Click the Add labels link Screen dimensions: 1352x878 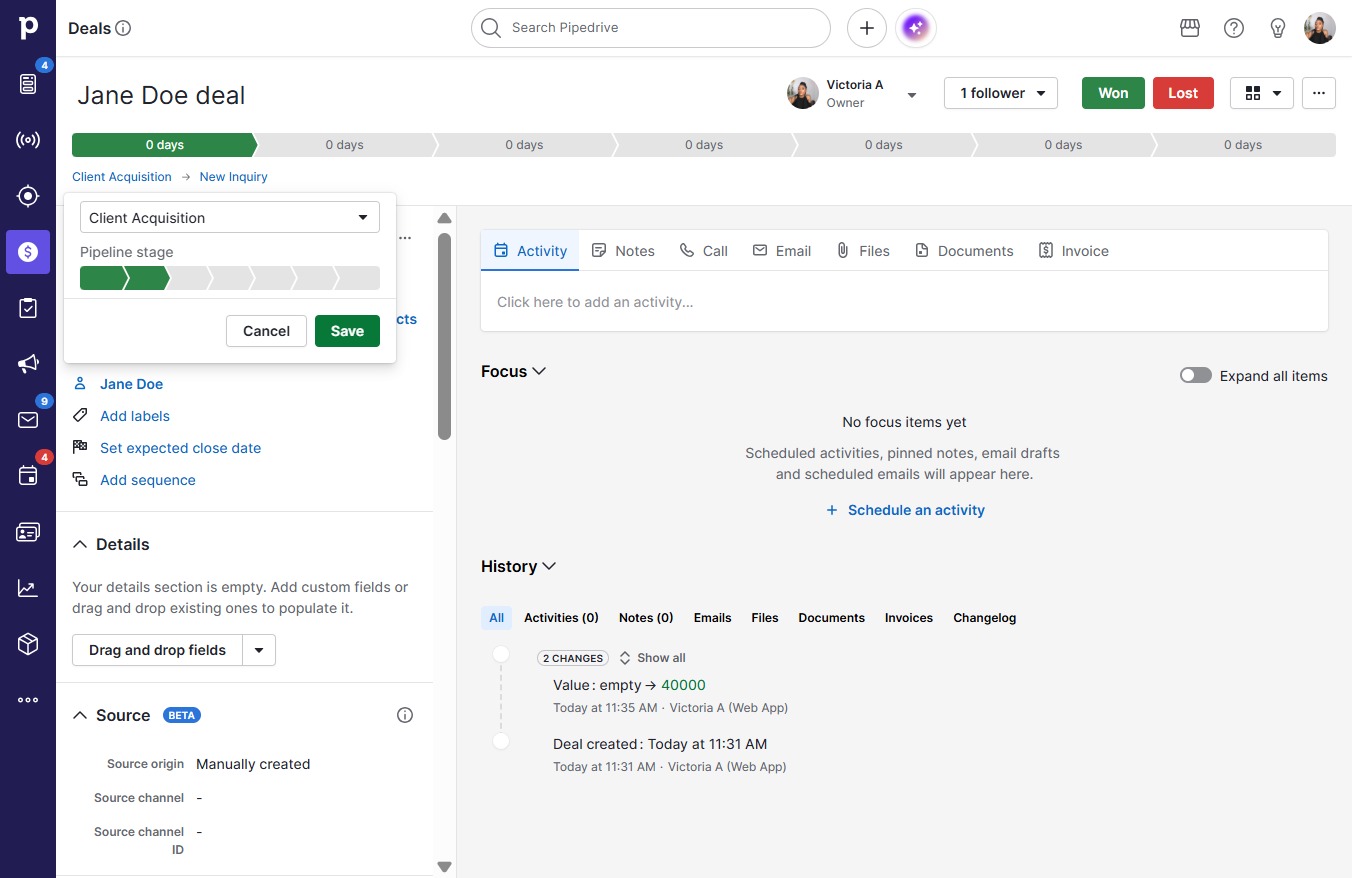(135, 416)
